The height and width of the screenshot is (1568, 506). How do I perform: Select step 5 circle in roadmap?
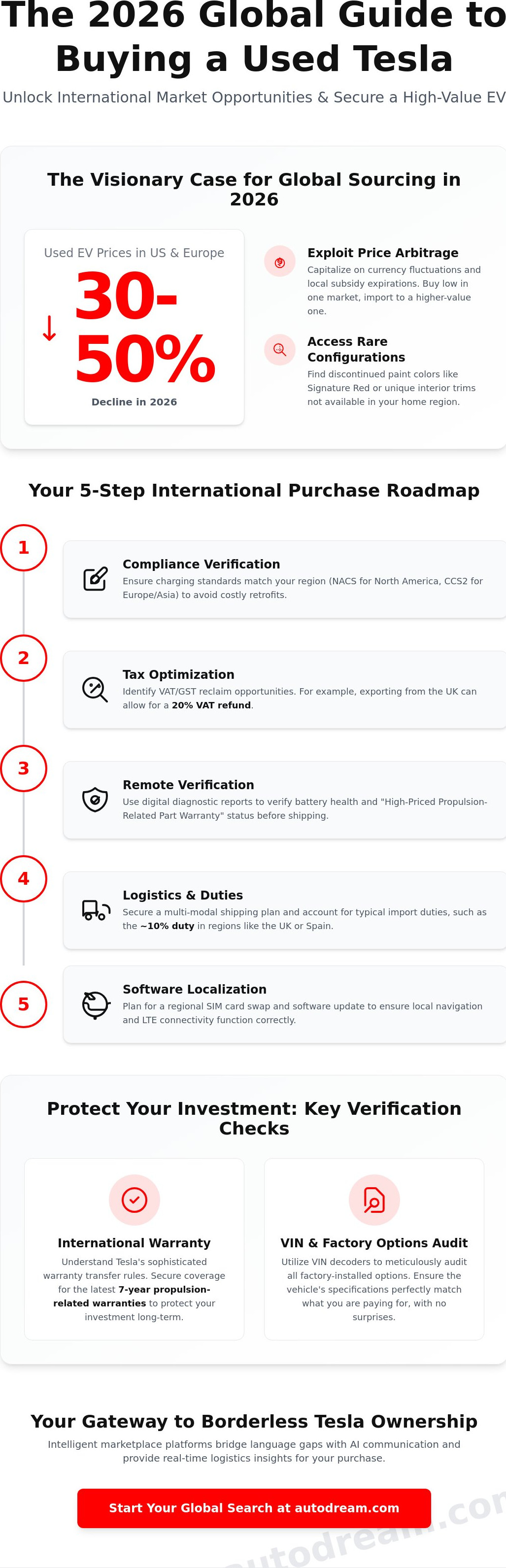point(24,1004)
